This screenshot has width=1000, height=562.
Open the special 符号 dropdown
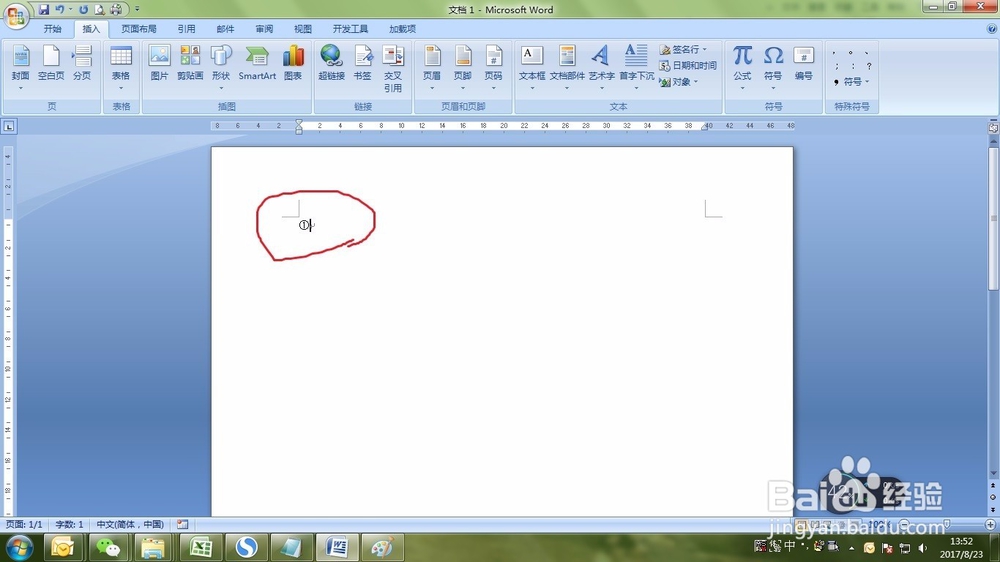(853, 82)
